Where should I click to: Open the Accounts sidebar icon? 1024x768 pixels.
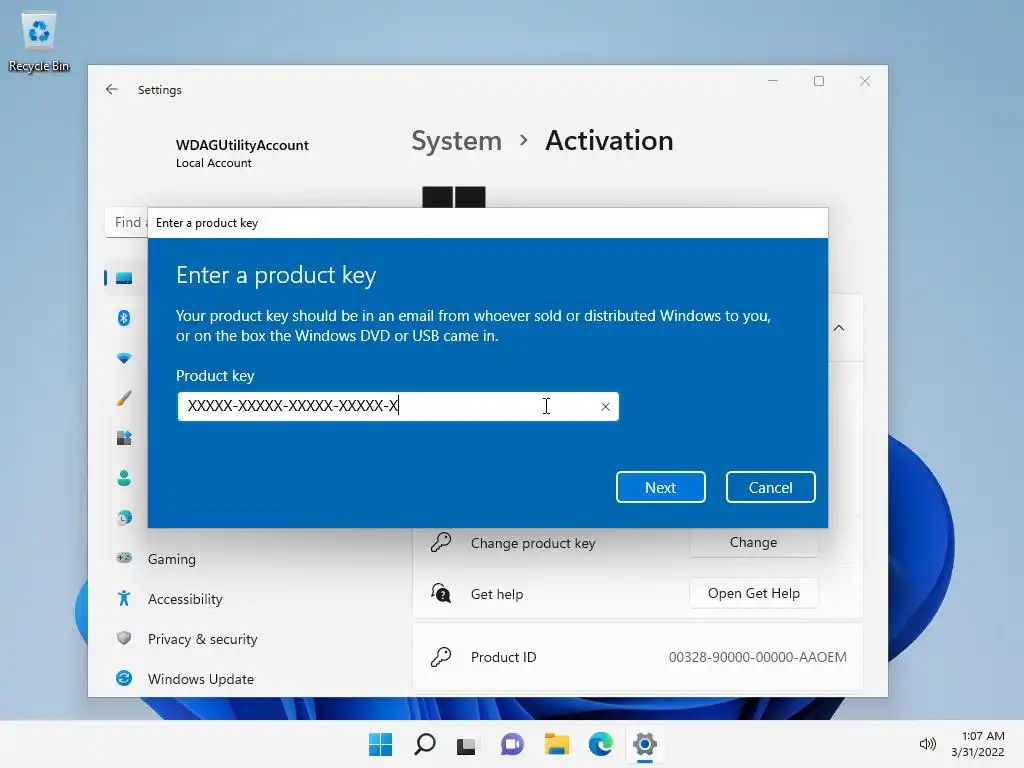pos(123,478)
